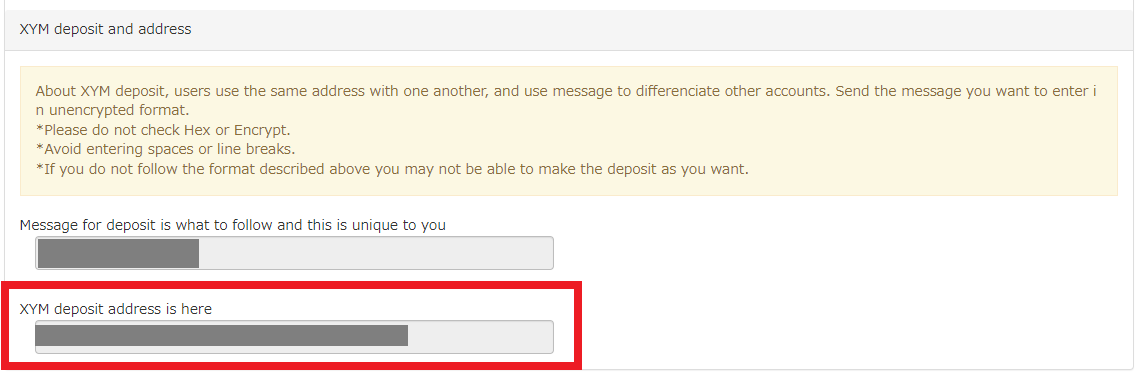
Task: Click the 'If you do not follow' warning line
Action: (x=392, y=170)
